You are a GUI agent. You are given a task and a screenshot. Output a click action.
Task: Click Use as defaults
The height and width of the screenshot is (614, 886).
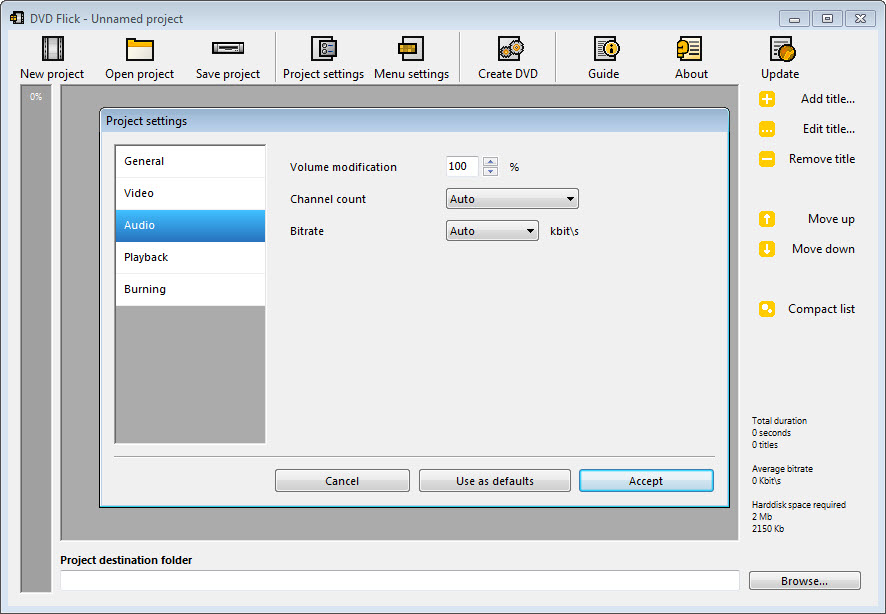pos(494,480)
